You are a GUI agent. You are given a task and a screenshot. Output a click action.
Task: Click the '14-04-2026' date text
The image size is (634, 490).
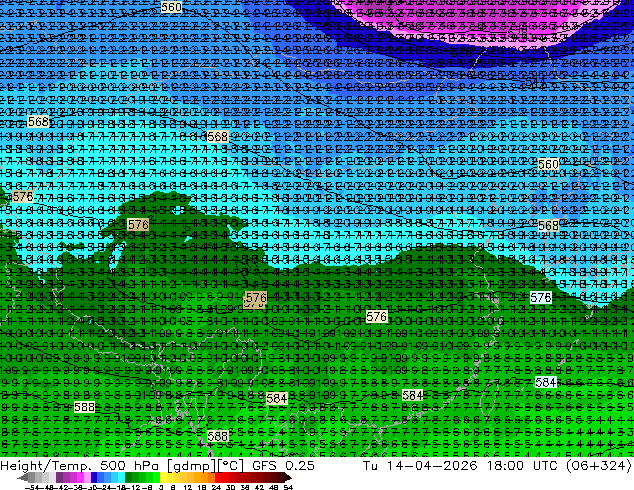pyautogui.click(x=432, y=465)
